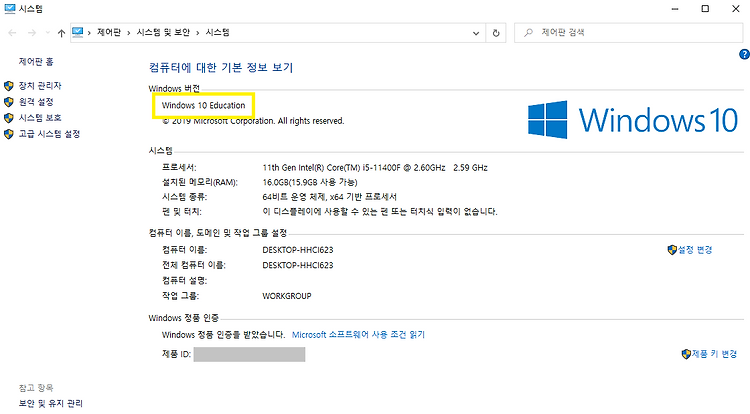The width and height of the screenshot is (750, 414).
Task: Open 보안 및 유지 관리 link
Action: (51, 403)
